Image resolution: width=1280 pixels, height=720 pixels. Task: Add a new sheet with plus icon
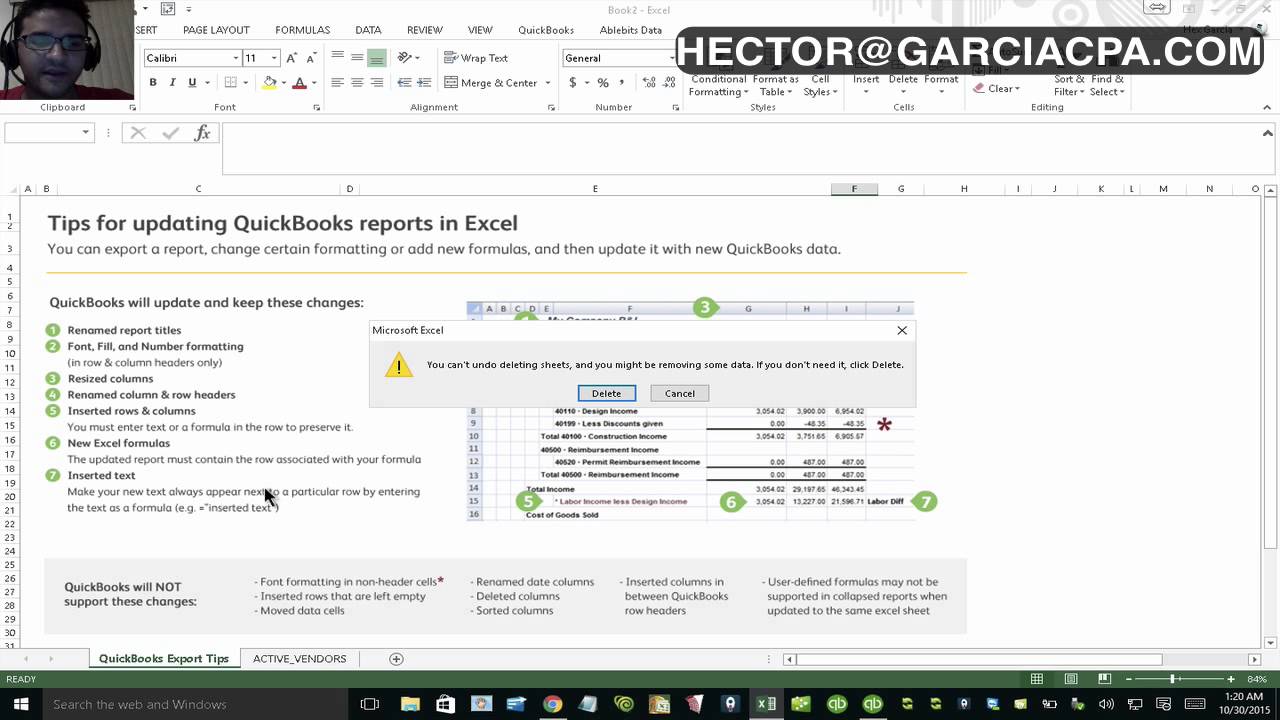[x=396, y=659]
